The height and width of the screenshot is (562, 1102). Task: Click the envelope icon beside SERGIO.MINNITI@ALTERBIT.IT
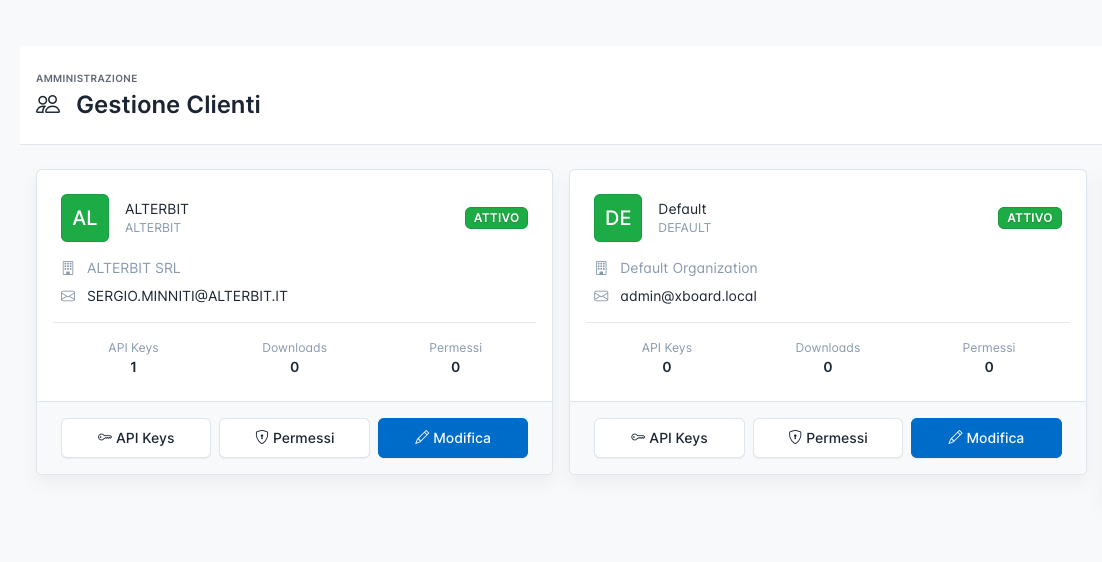(x=68, y=296)
